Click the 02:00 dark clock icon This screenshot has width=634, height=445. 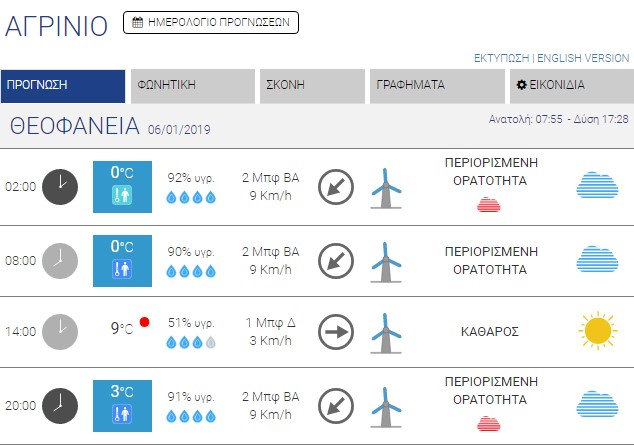tap(60, 186)
